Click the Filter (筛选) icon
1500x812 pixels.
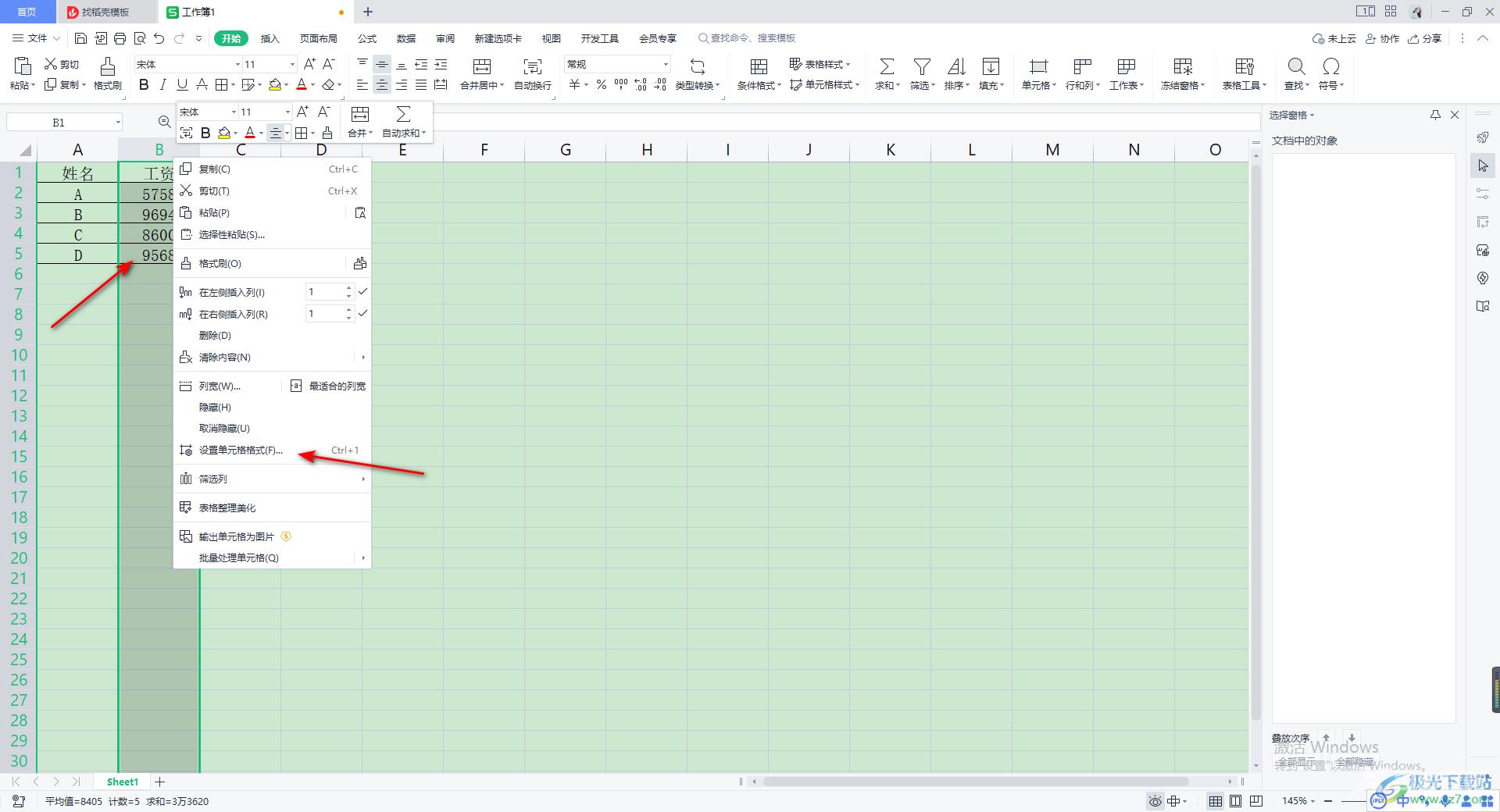point(922,66)
